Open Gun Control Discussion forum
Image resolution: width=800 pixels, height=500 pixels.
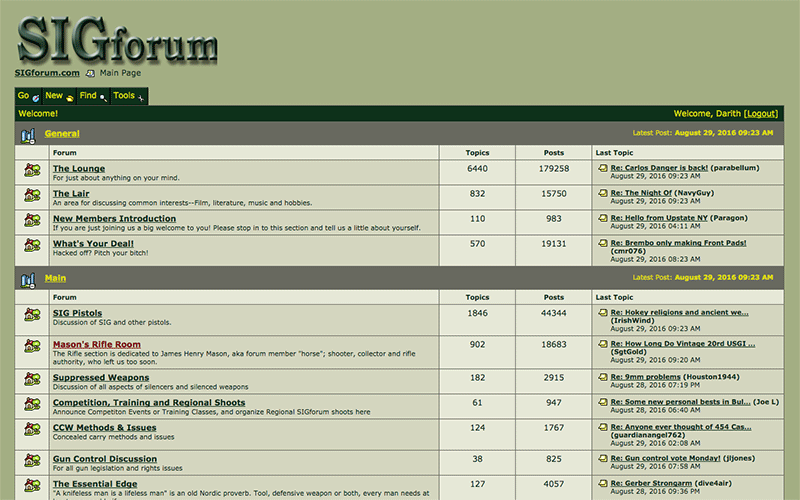tap(105, 459)
